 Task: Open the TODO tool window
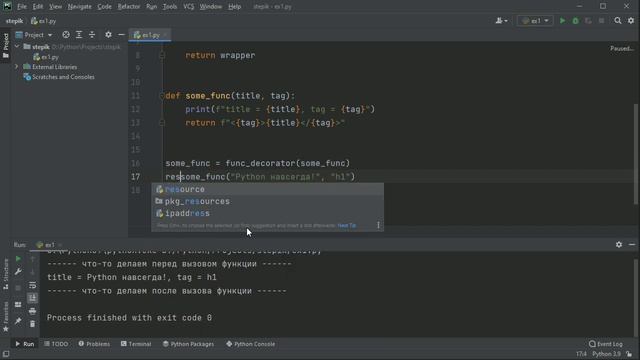(56, 344)
